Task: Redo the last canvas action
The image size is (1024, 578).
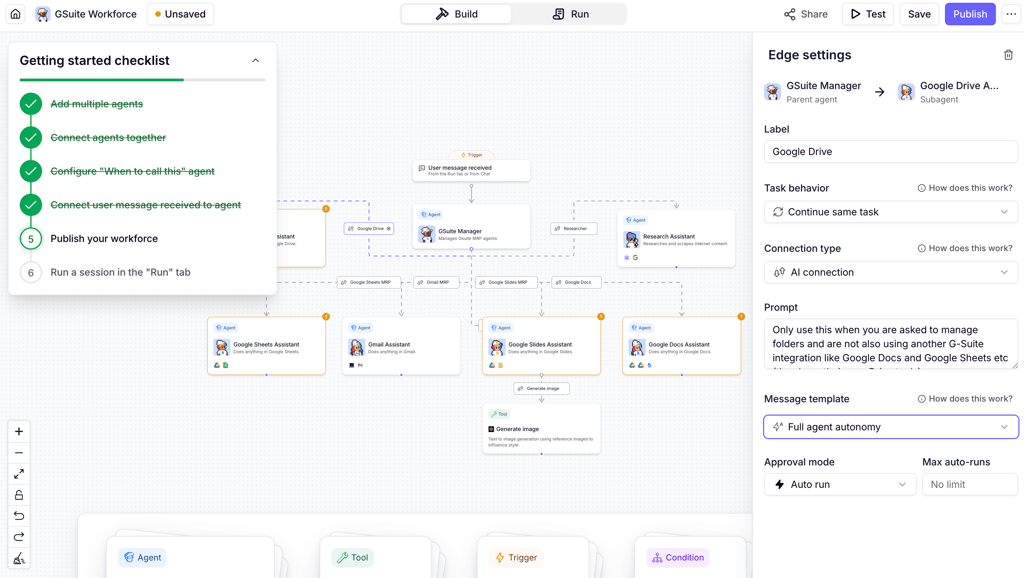Action: click(x=19, y=537)
